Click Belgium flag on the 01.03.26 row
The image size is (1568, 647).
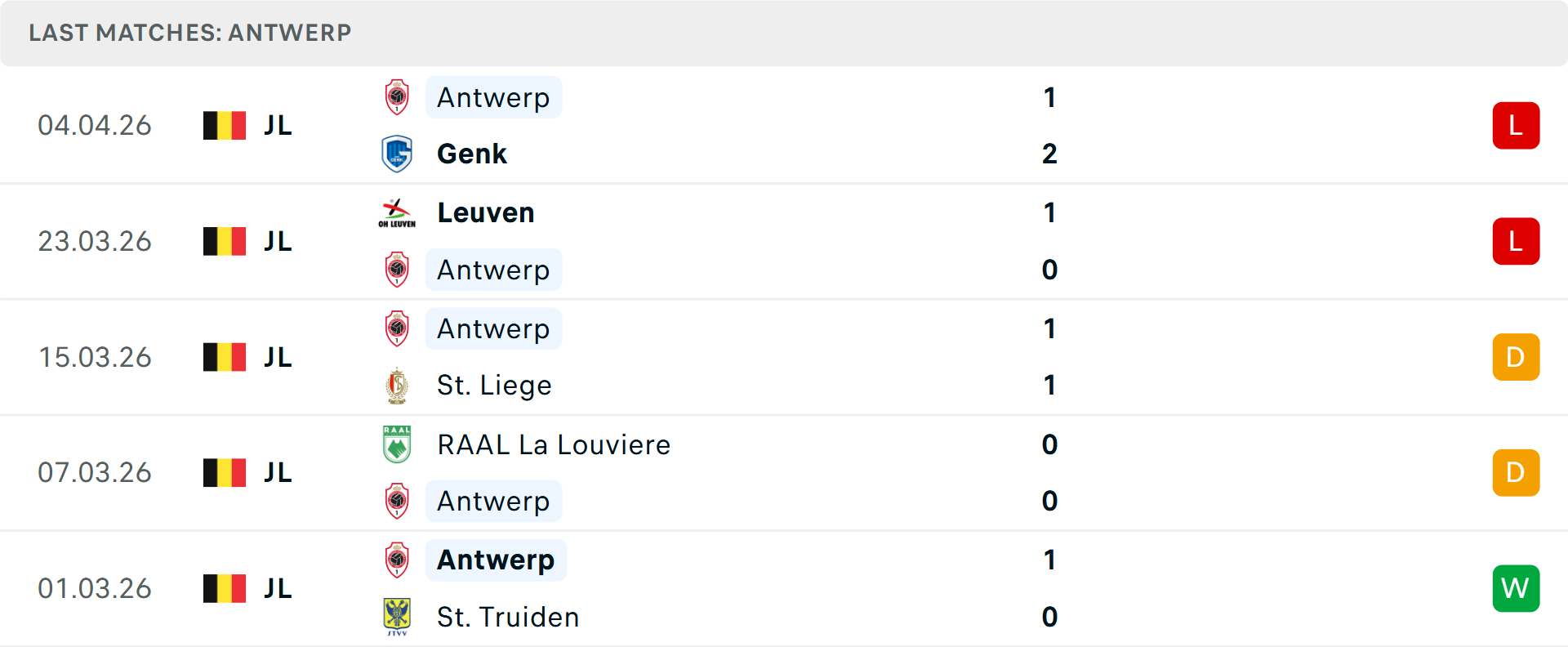point(225,588)
